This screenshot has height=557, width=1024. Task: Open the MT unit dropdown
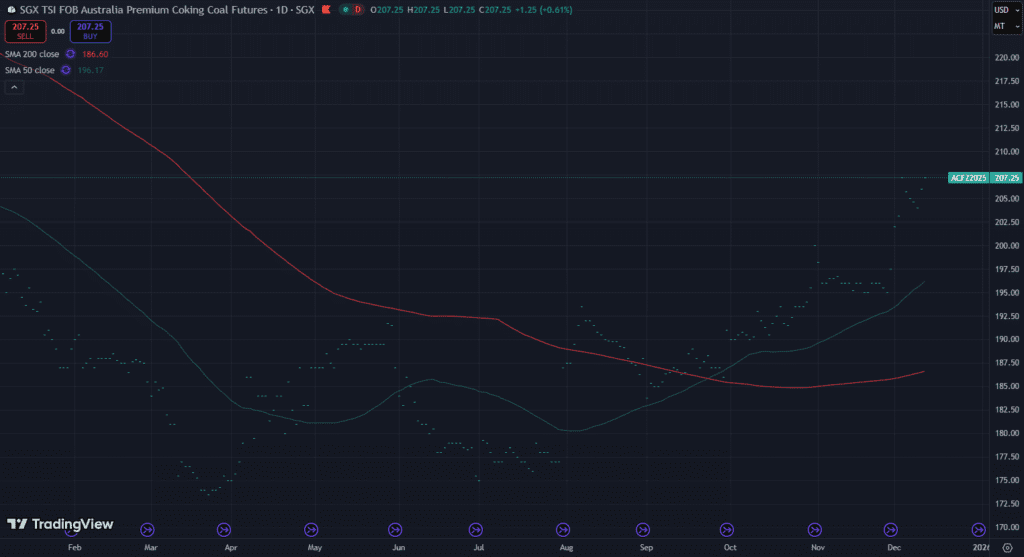(x=1001, y=26)
